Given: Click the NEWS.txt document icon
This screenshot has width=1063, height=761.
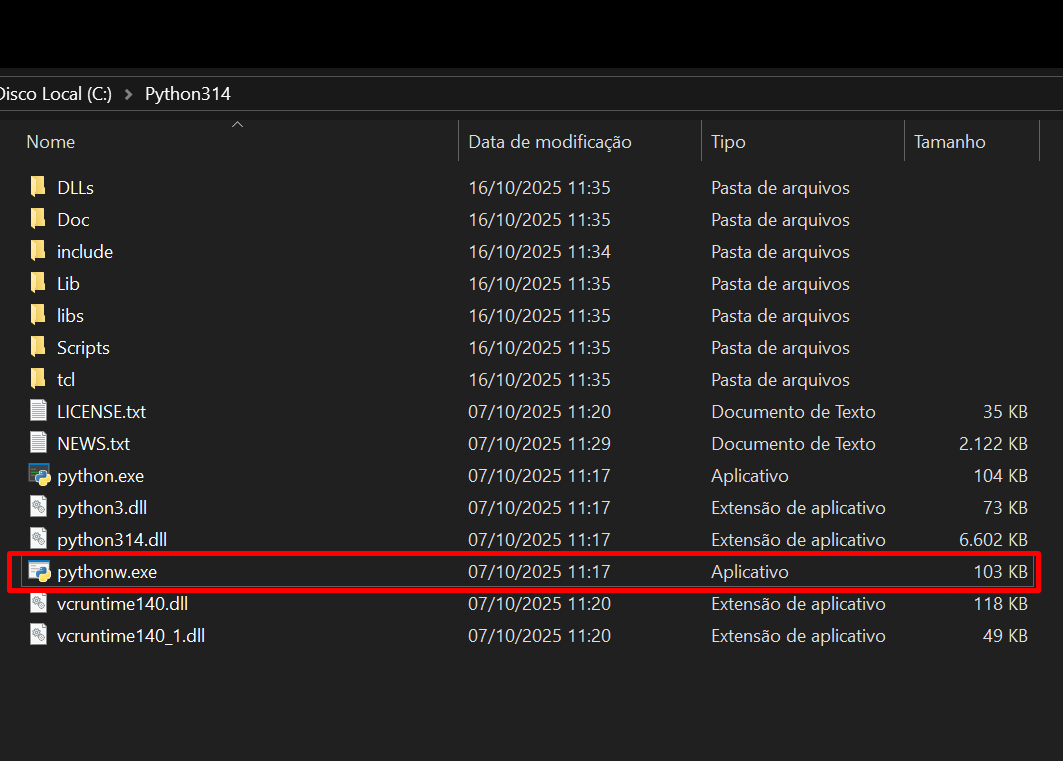Looking at the screenshot, I should coord(39,443).
